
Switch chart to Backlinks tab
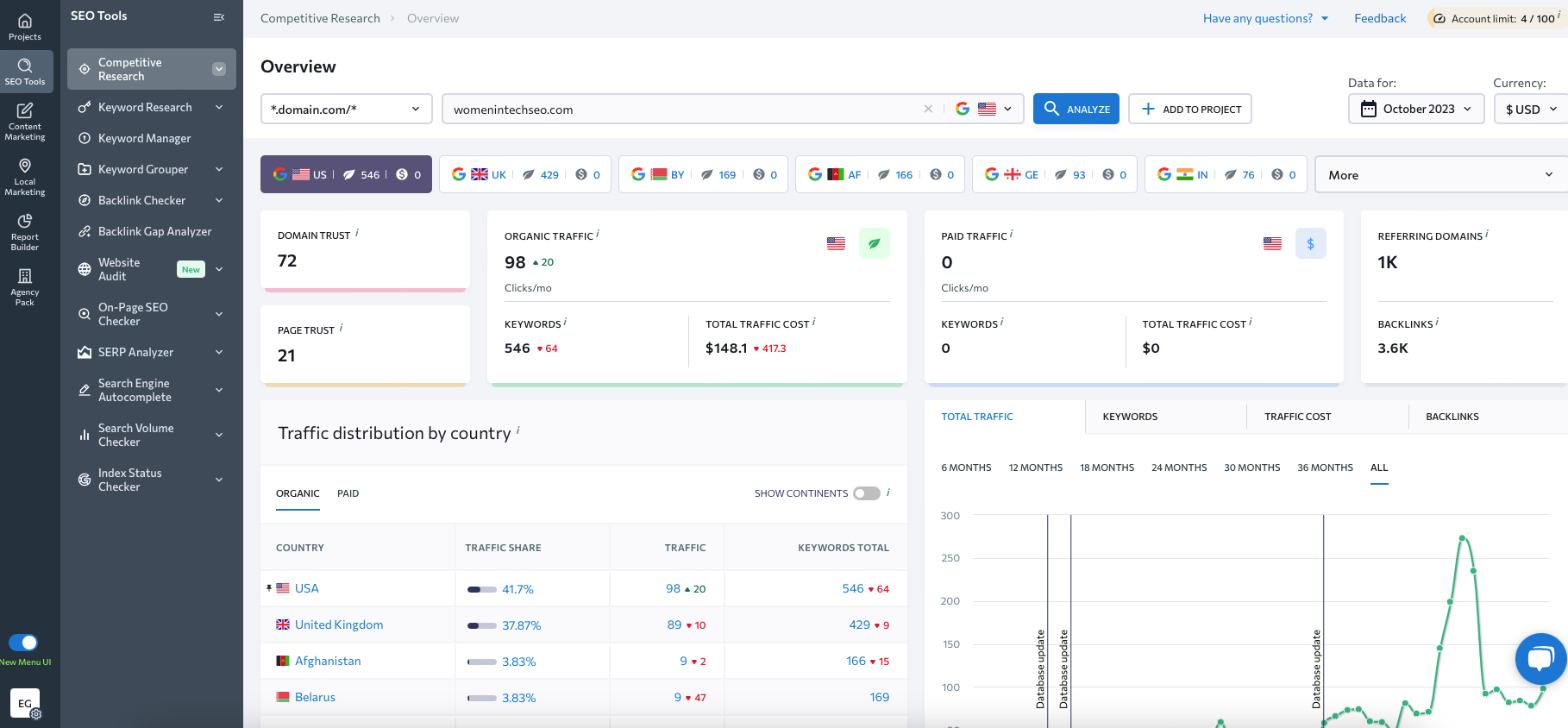coord(1452,417)
